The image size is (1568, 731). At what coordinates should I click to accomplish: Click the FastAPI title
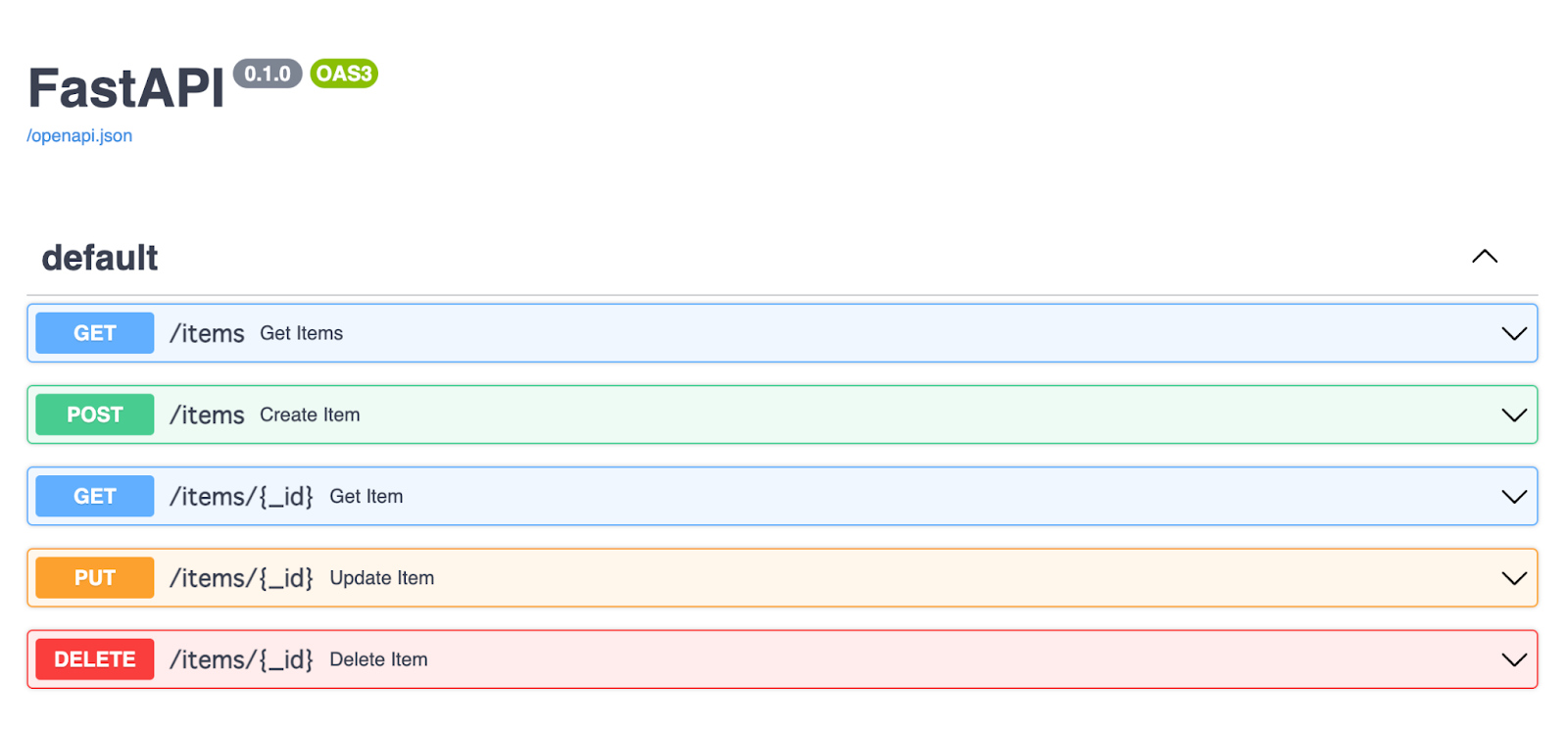[126, 88]
